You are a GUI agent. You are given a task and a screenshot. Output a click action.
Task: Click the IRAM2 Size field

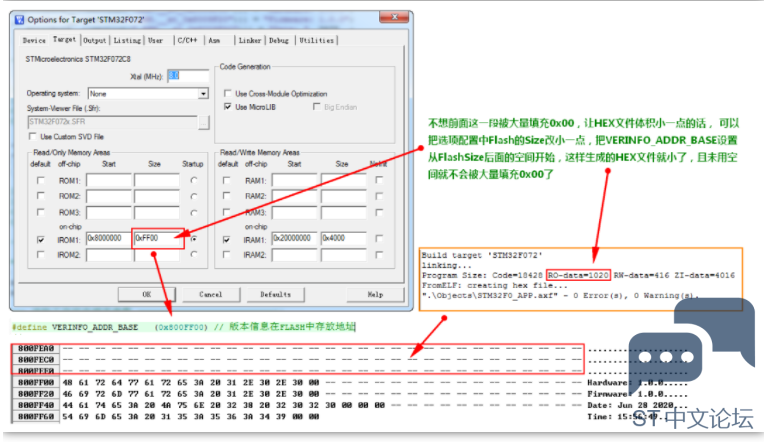pyautogui.click(x=343, y=254)
